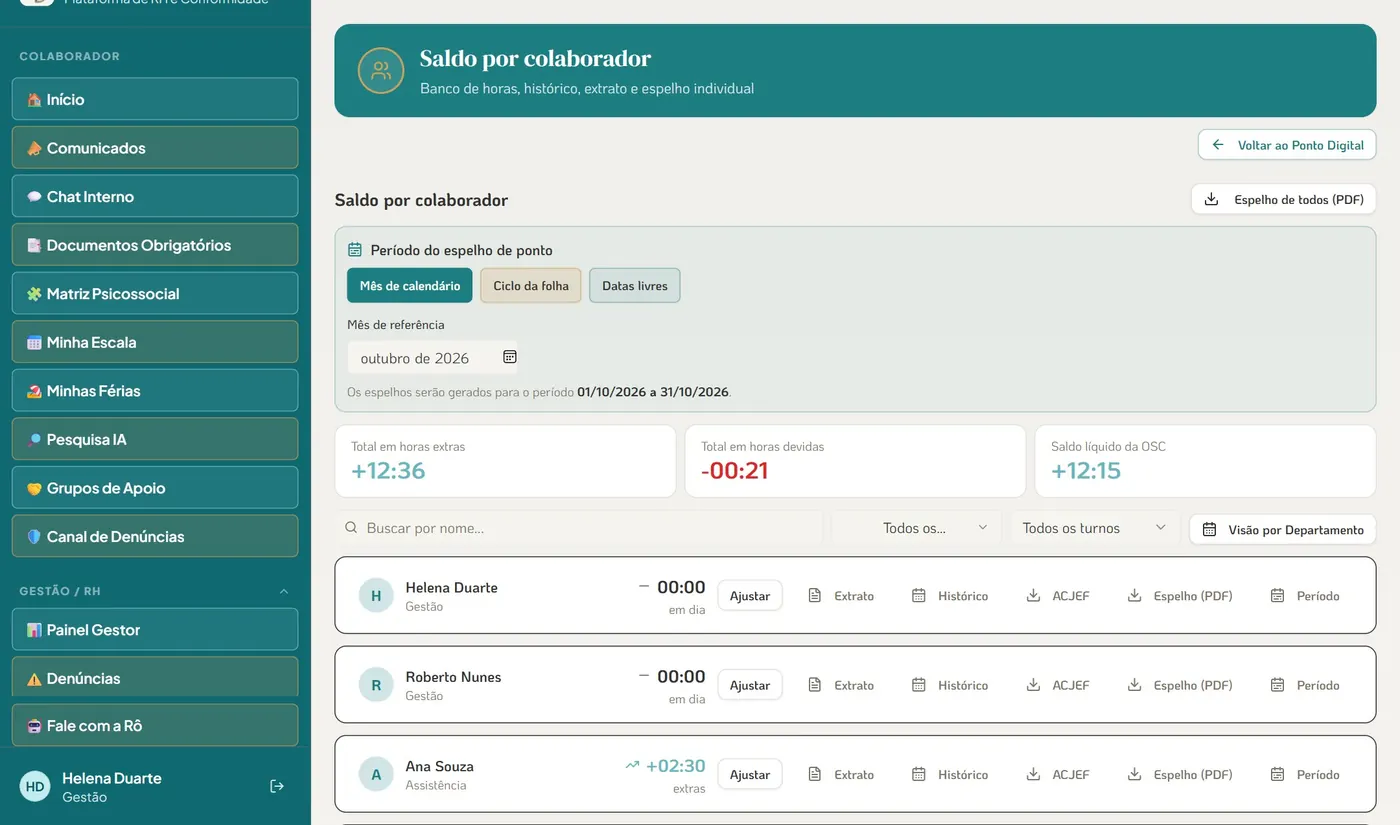Download Espelho de todos (PDF)
The height and width of the screenshot is (825, 1400).
(x=1284, y=199)
